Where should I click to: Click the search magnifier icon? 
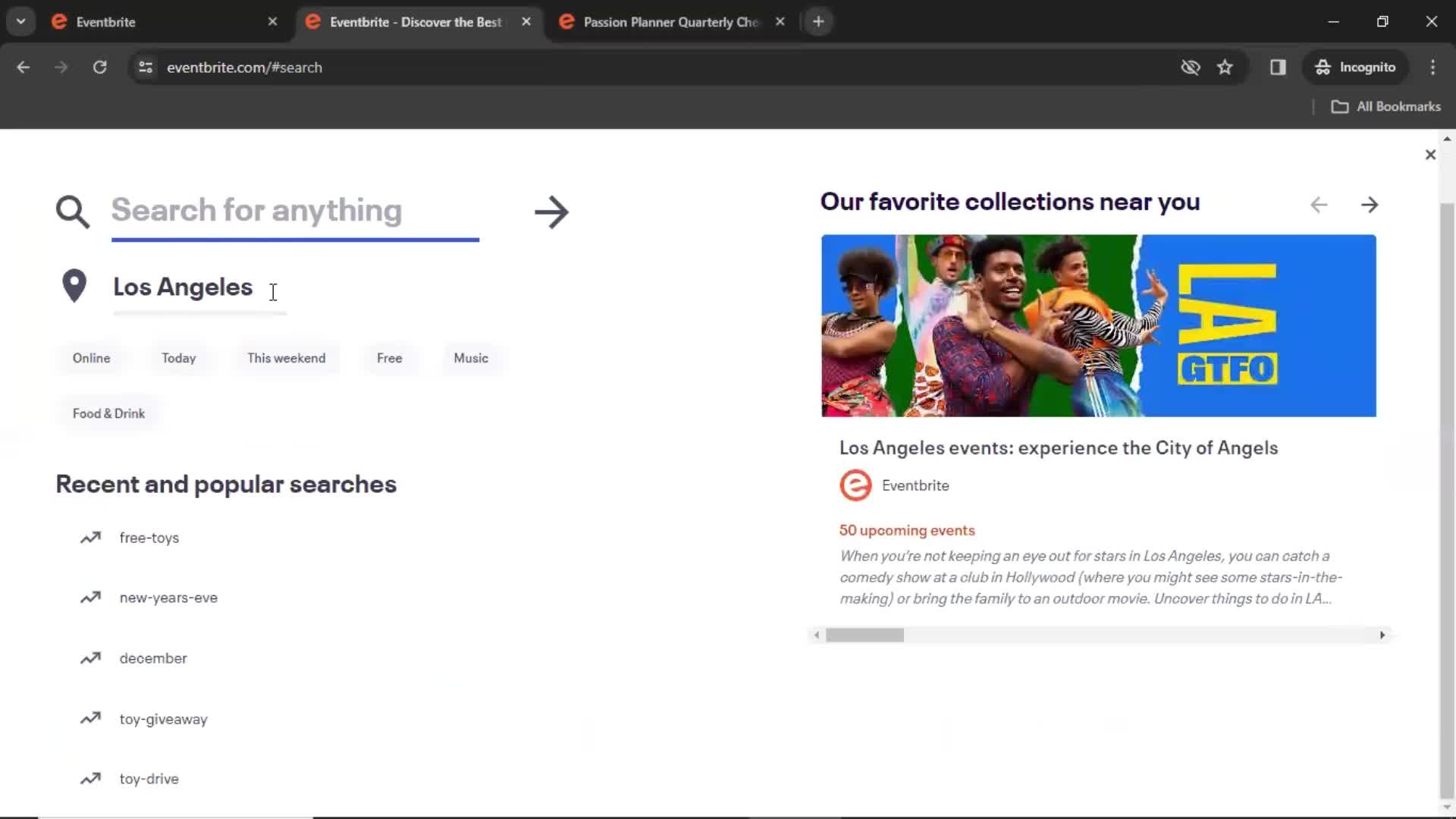tap(73, 212)
